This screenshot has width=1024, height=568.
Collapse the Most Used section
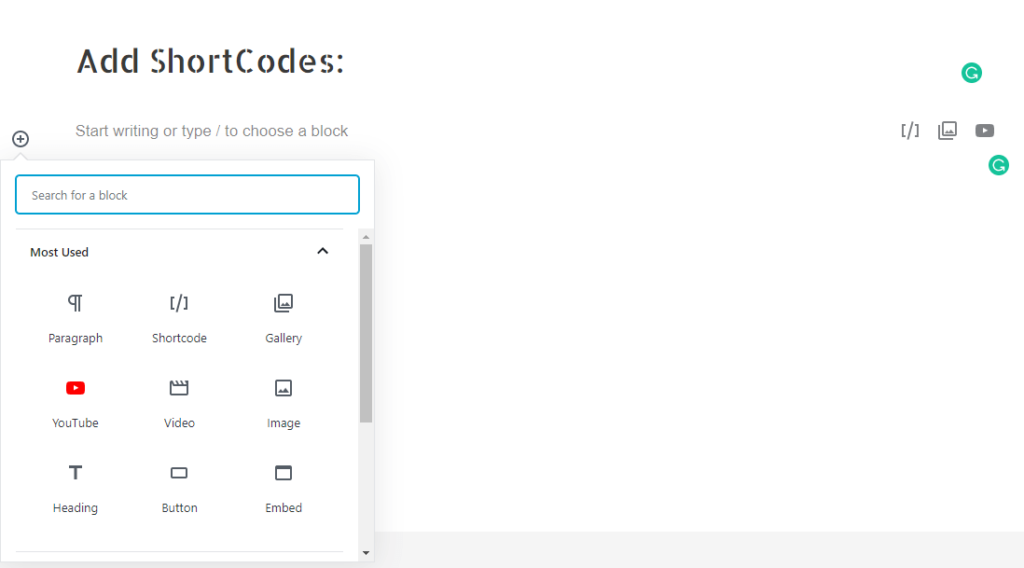point(323,251)
